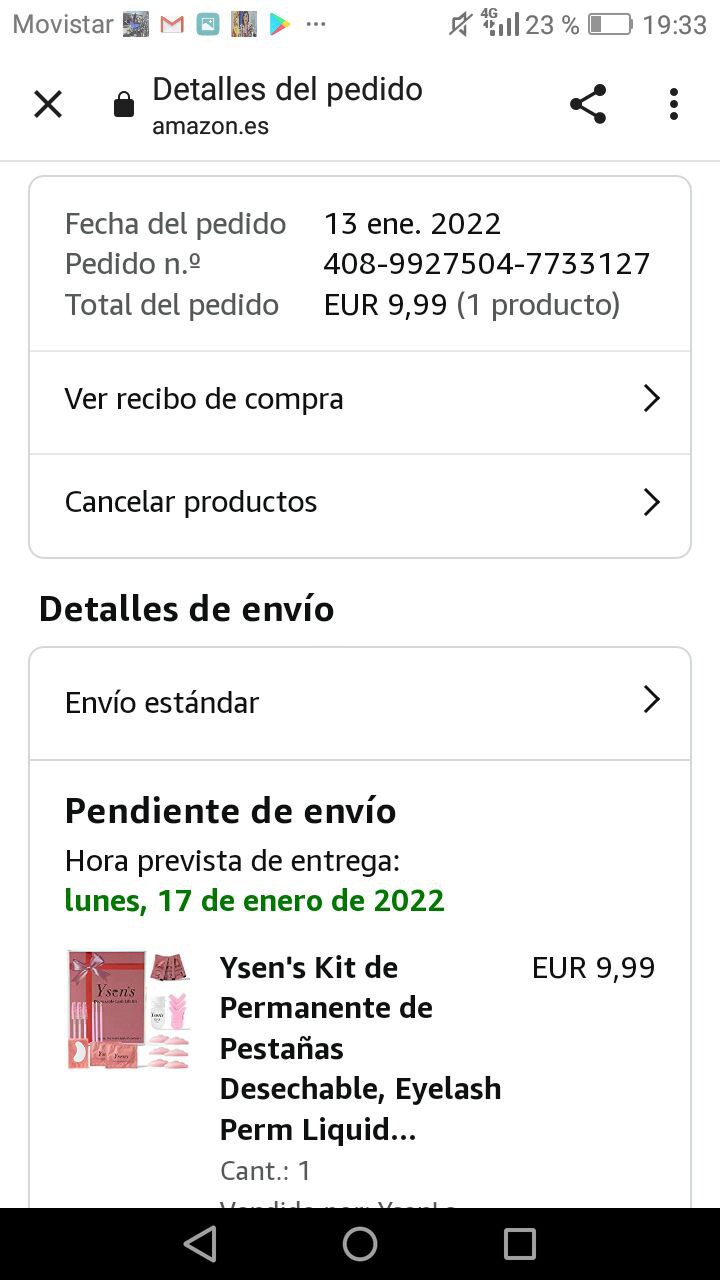Open Envío estándar shipping details
Screen dimensions: 720x1280
tap(360, 703)
